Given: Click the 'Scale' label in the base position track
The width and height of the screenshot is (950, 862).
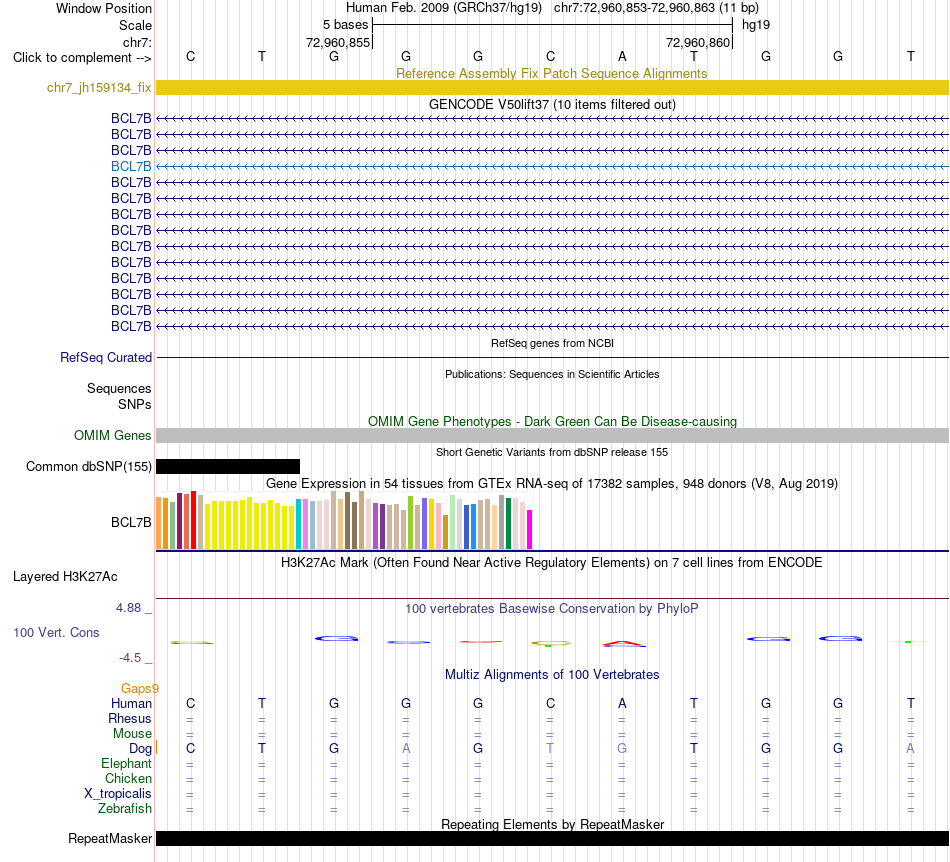Looking at the screenshot, I should tap(135, 25).
